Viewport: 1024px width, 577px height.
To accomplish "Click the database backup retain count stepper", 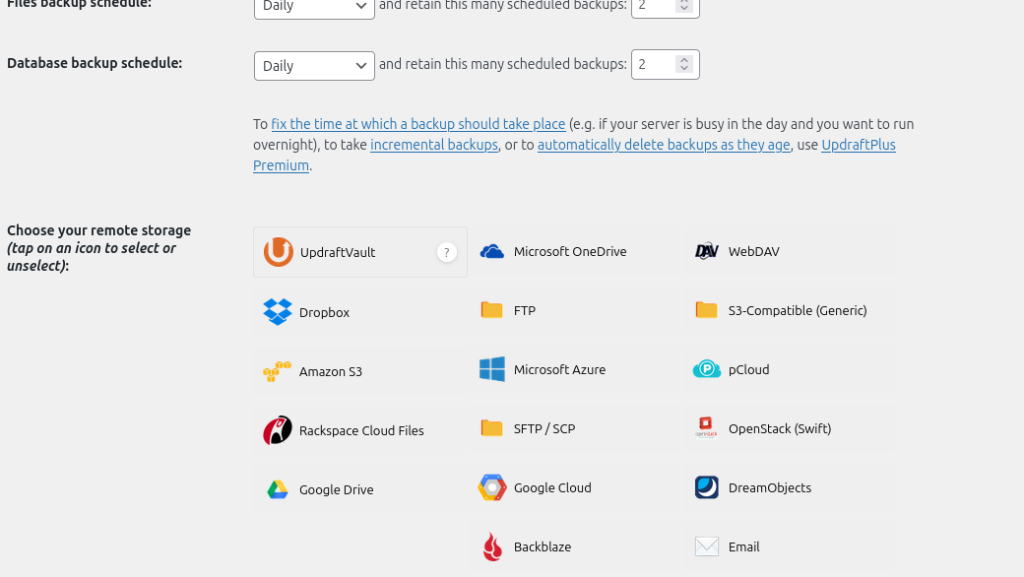I will pos(684,65).
